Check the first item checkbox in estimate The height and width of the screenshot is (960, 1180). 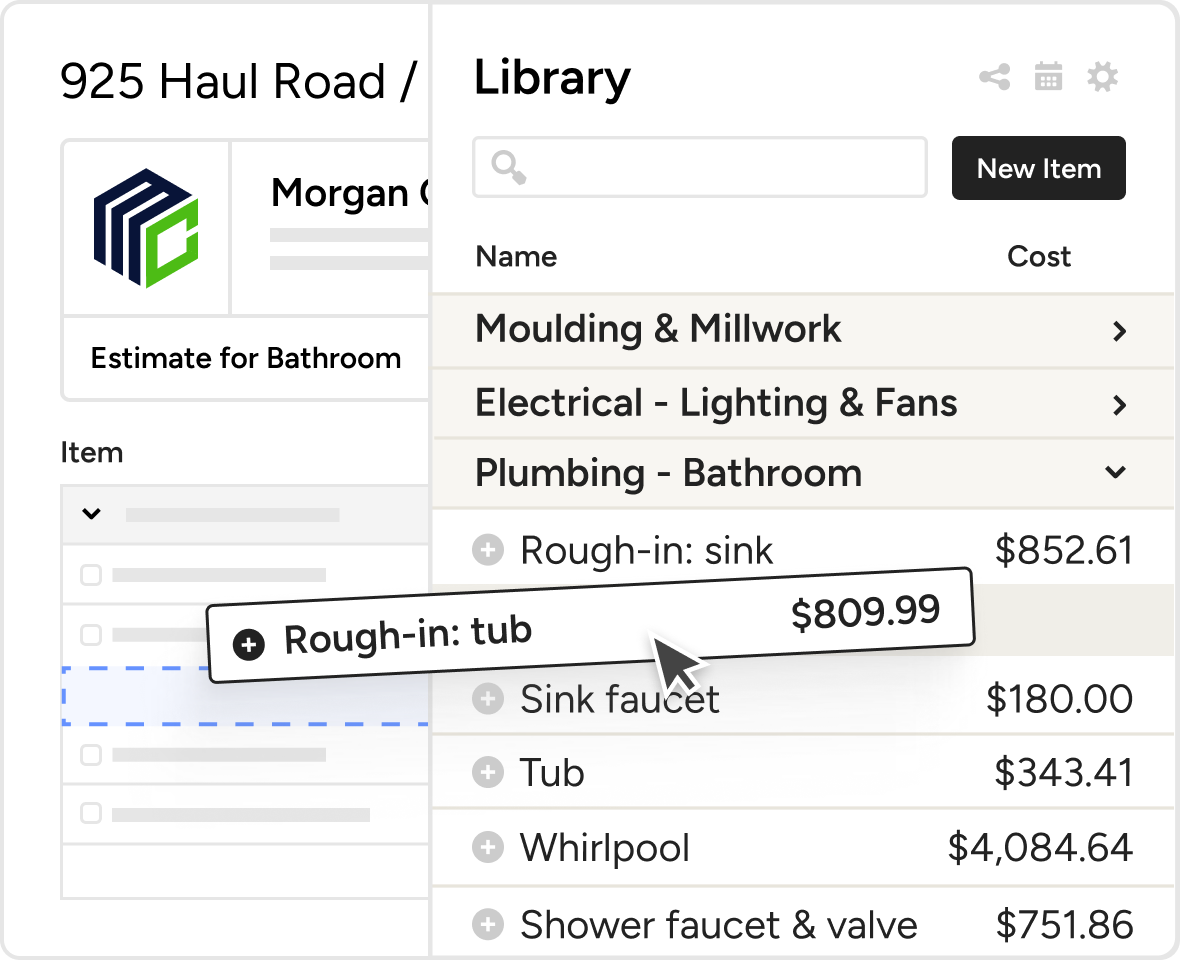pos(91,575)
